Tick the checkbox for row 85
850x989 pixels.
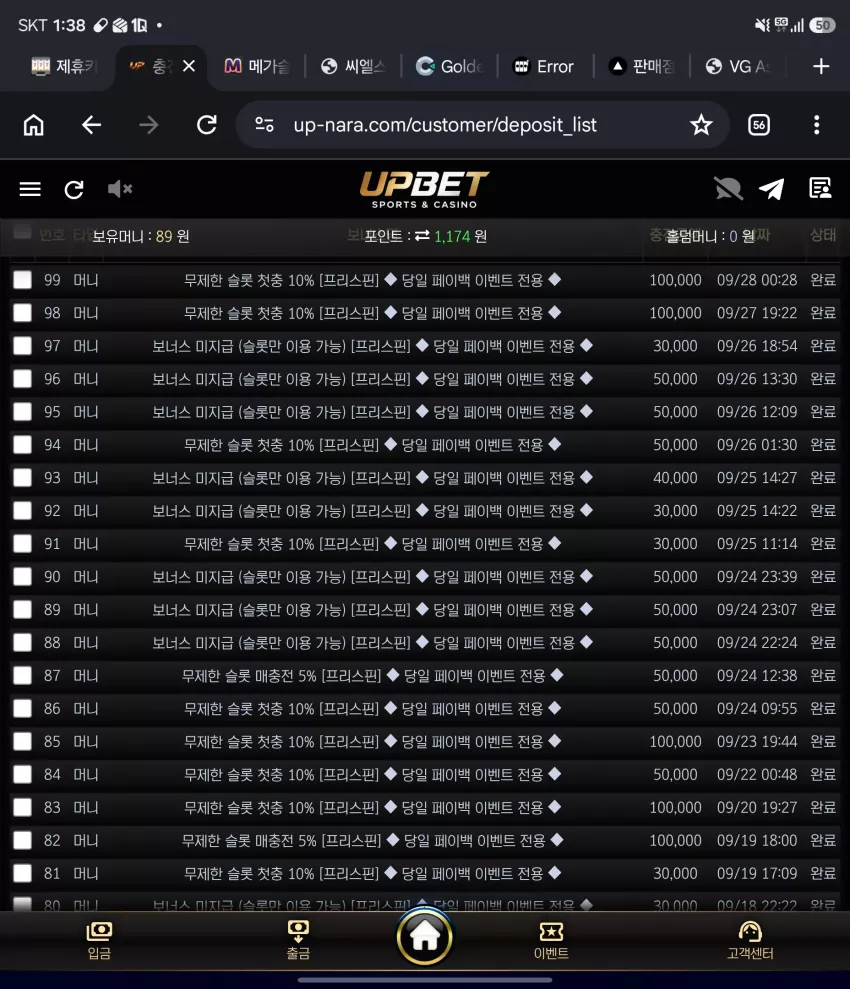click(23, 741)
